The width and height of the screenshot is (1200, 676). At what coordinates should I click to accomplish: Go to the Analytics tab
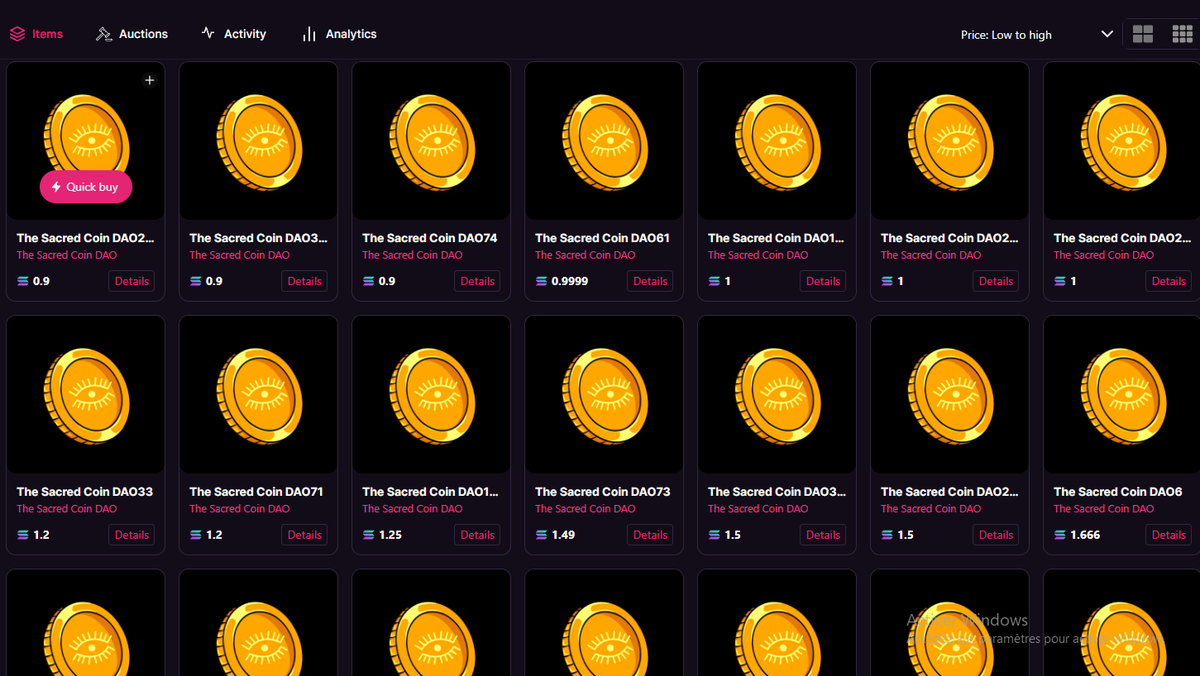point(339,34)
